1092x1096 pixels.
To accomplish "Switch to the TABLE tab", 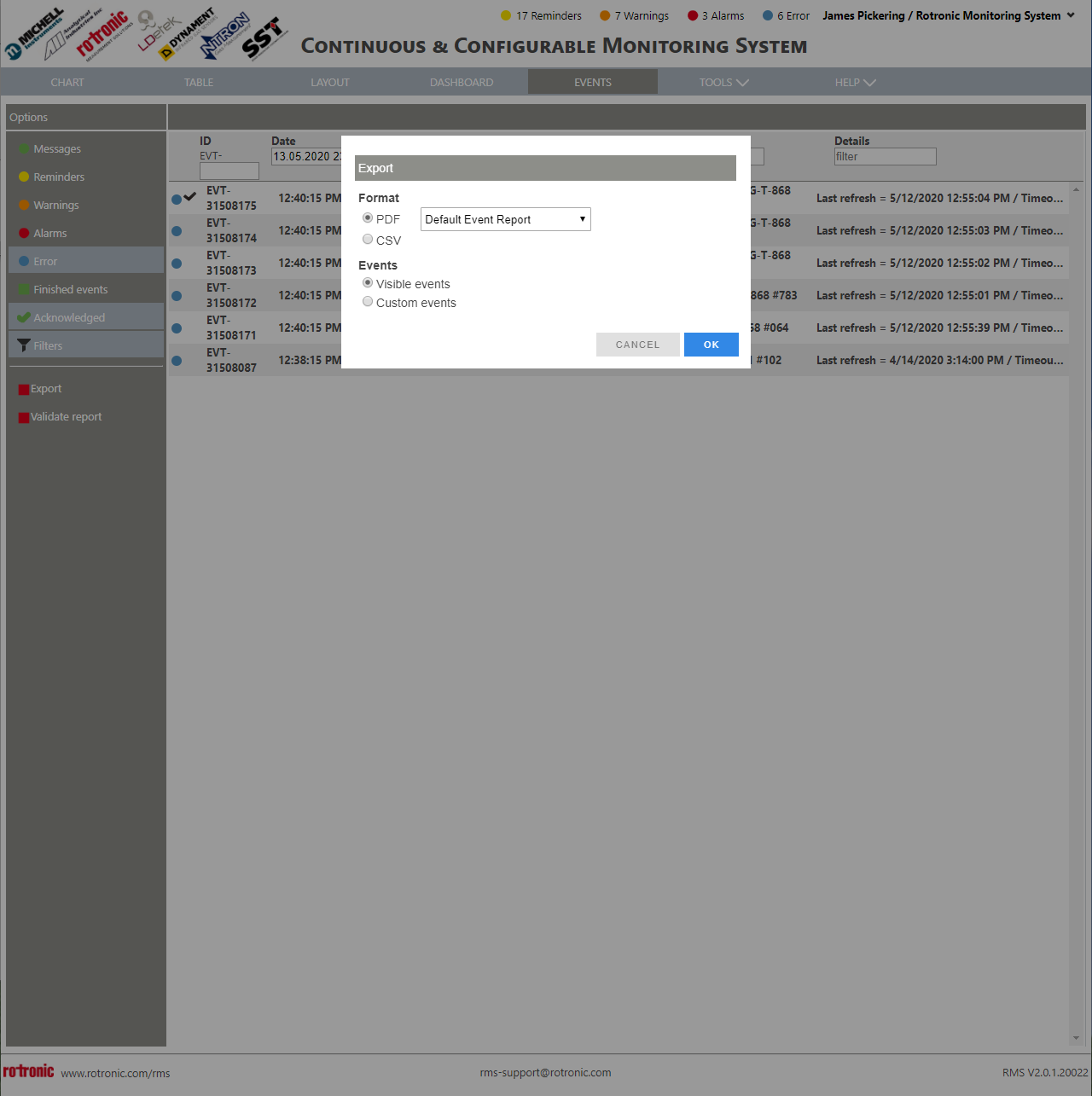I will (x=199, y=82).
